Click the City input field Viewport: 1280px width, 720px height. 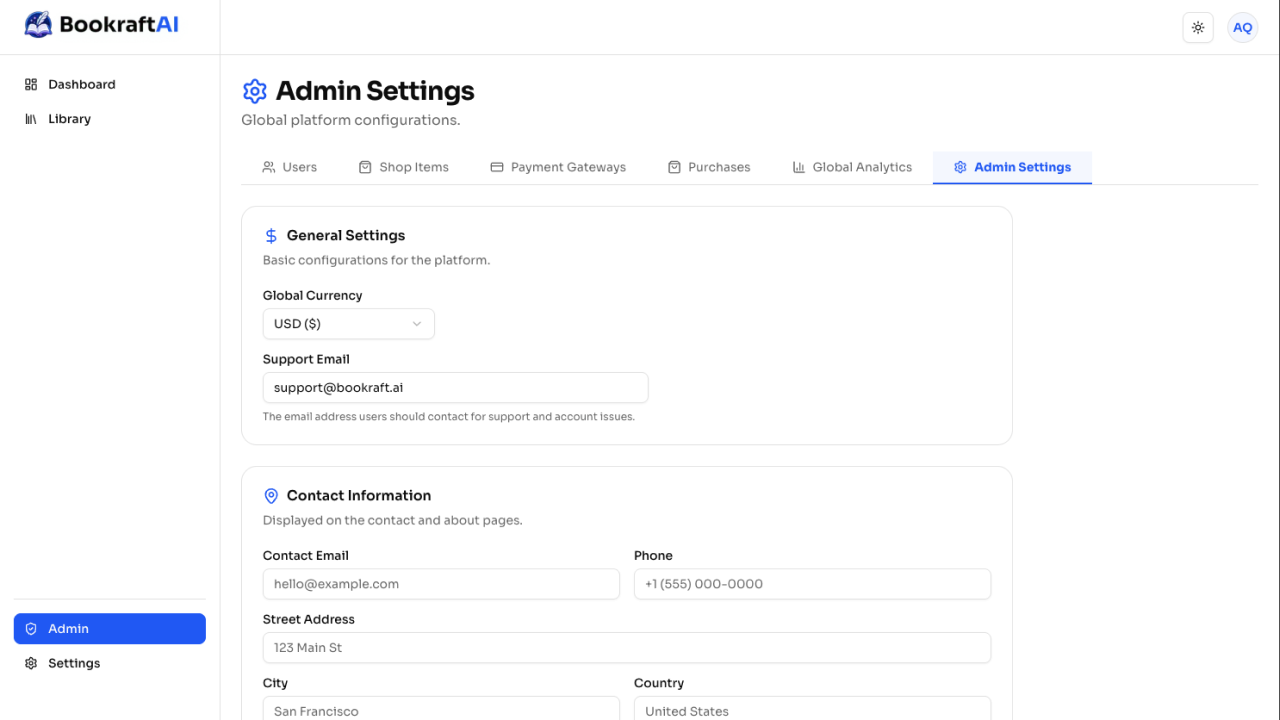(441, 710)
